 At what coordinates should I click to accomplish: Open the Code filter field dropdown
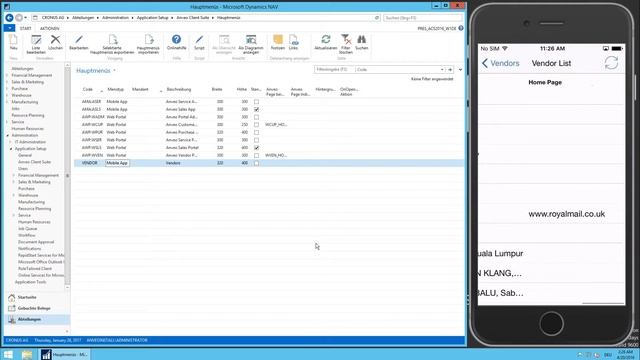(442, 69)
